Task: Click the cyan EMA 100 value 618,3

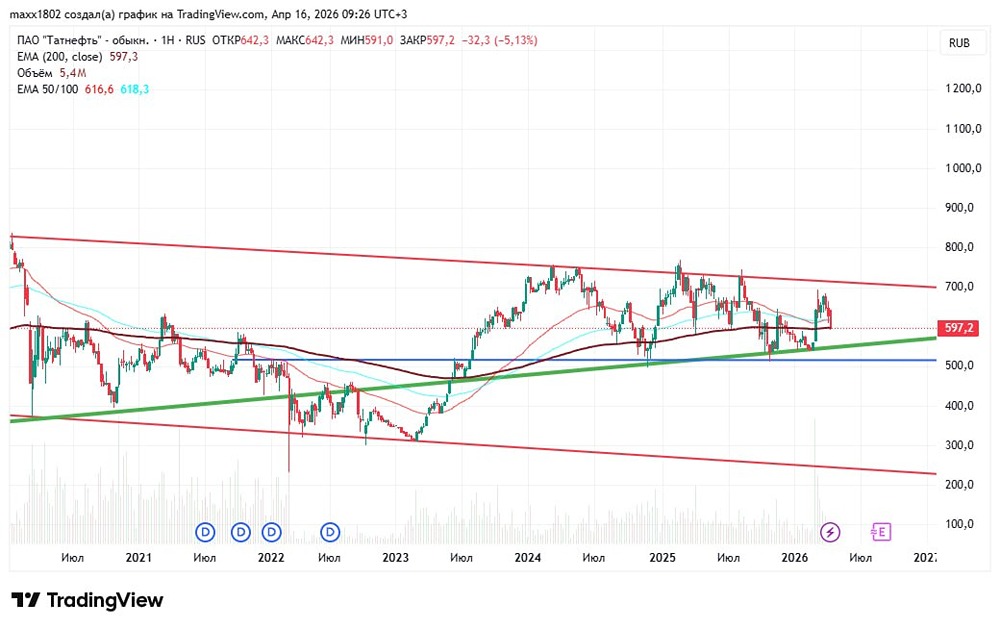Action: click(135, 89)
